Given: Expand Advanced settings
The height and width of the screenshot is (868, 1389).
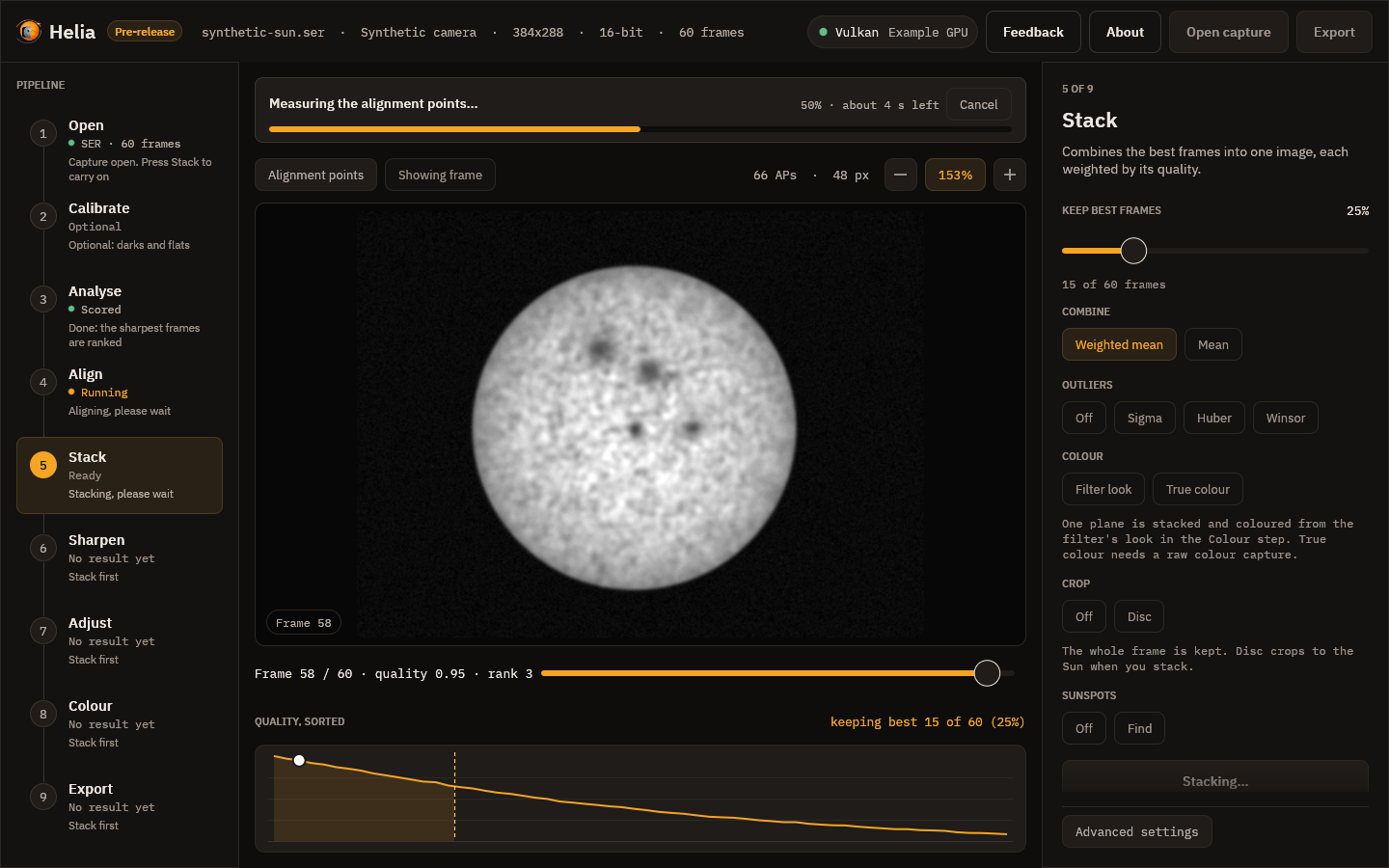Looking at the screenshot, I should coord(1136,831).
